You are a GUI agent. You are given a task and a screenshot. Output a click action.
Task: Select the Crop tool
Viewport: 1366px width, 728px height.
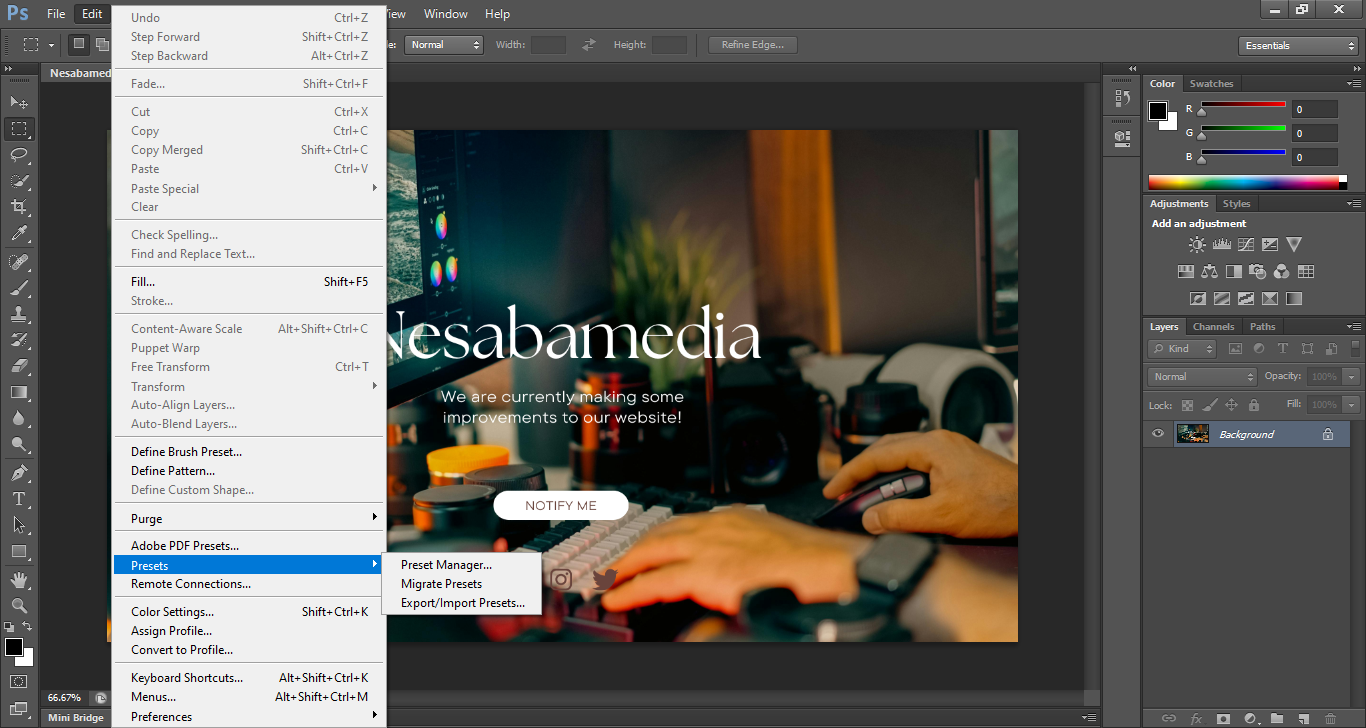(x=19, y=207)
